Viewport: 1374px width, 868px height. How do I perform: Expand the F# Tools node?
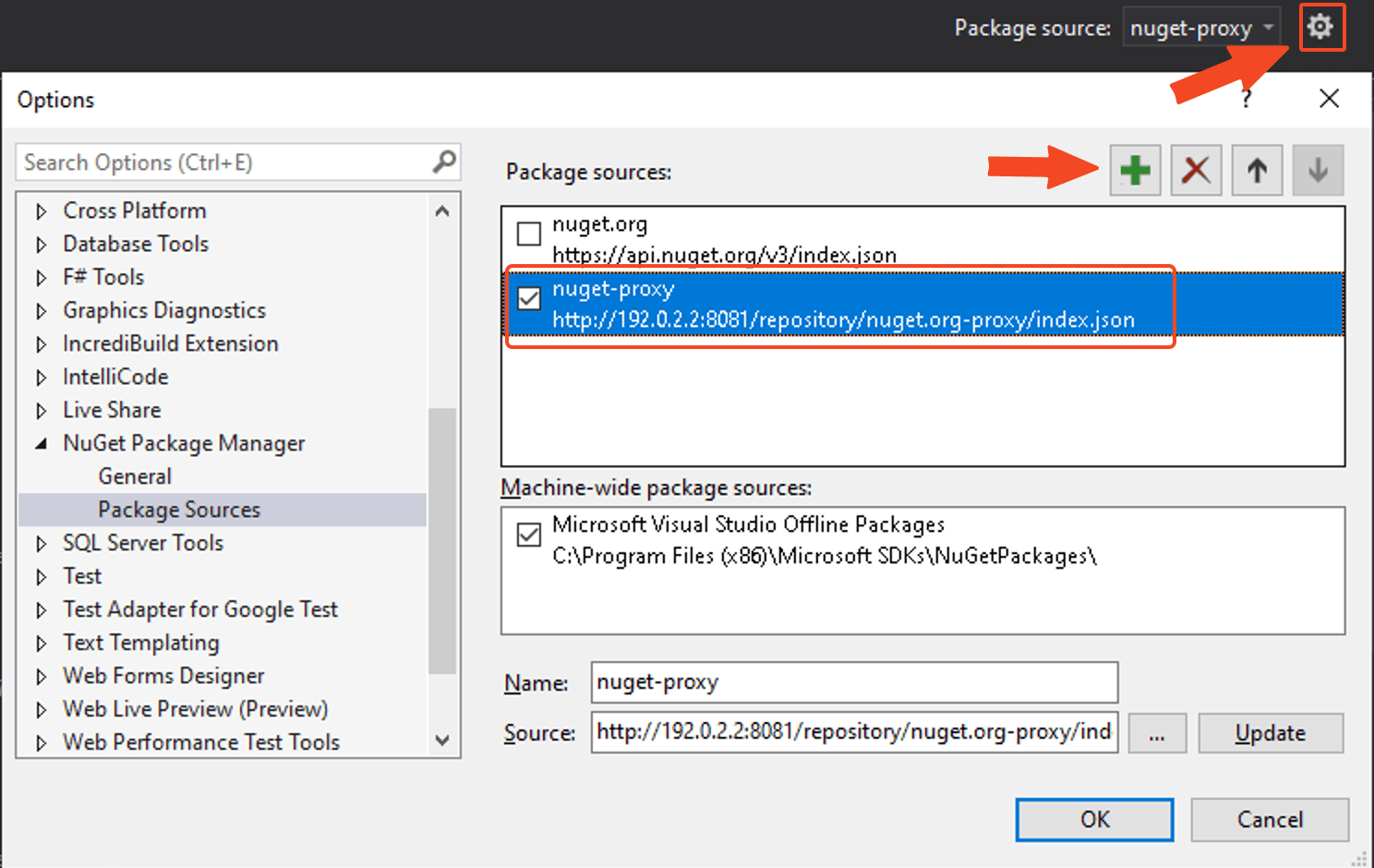41,278
